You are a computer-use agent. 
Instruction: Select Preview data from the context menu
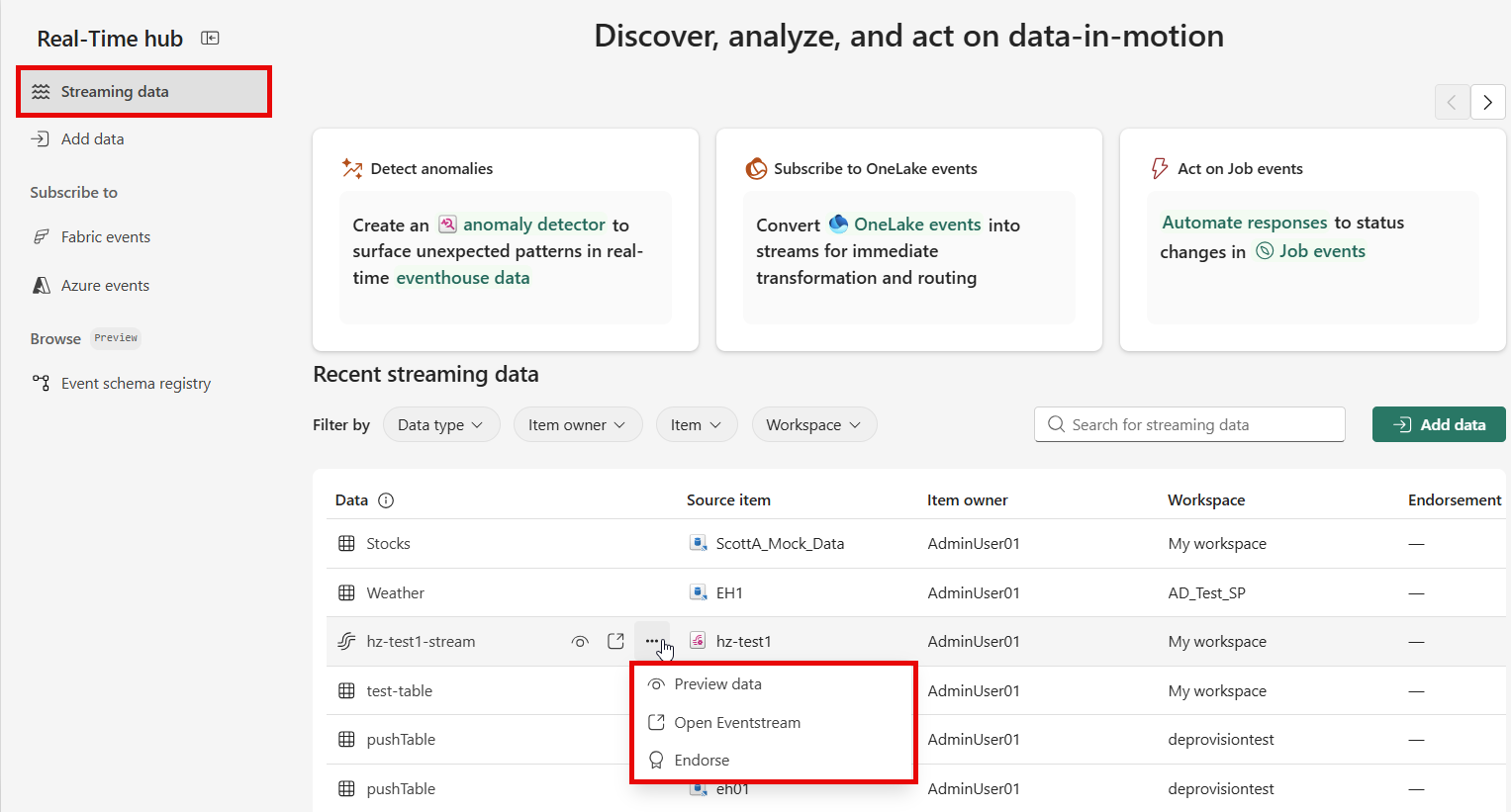click(717, 684)
